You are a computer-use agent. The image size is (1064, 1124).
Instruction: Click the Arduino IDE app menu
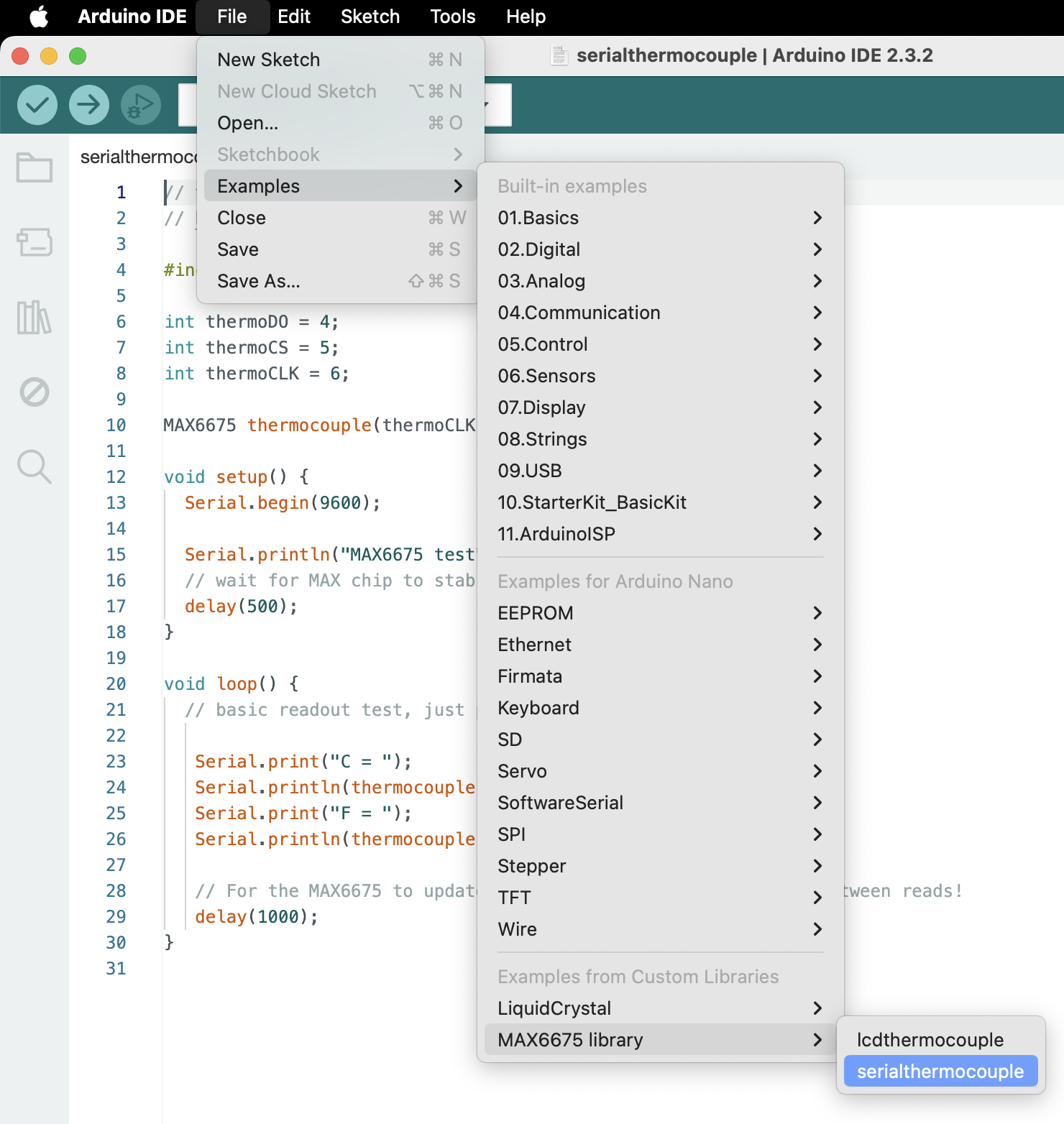(132, 17)
